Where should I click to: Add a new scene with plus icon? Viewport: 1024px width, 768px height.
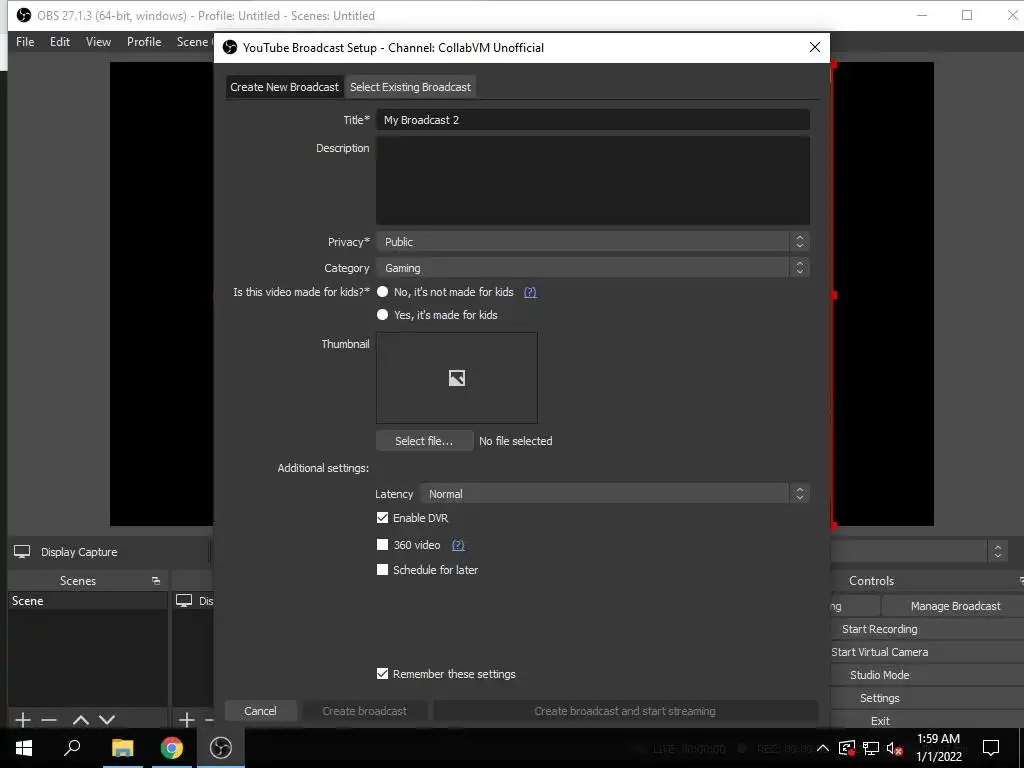[23, 720]
